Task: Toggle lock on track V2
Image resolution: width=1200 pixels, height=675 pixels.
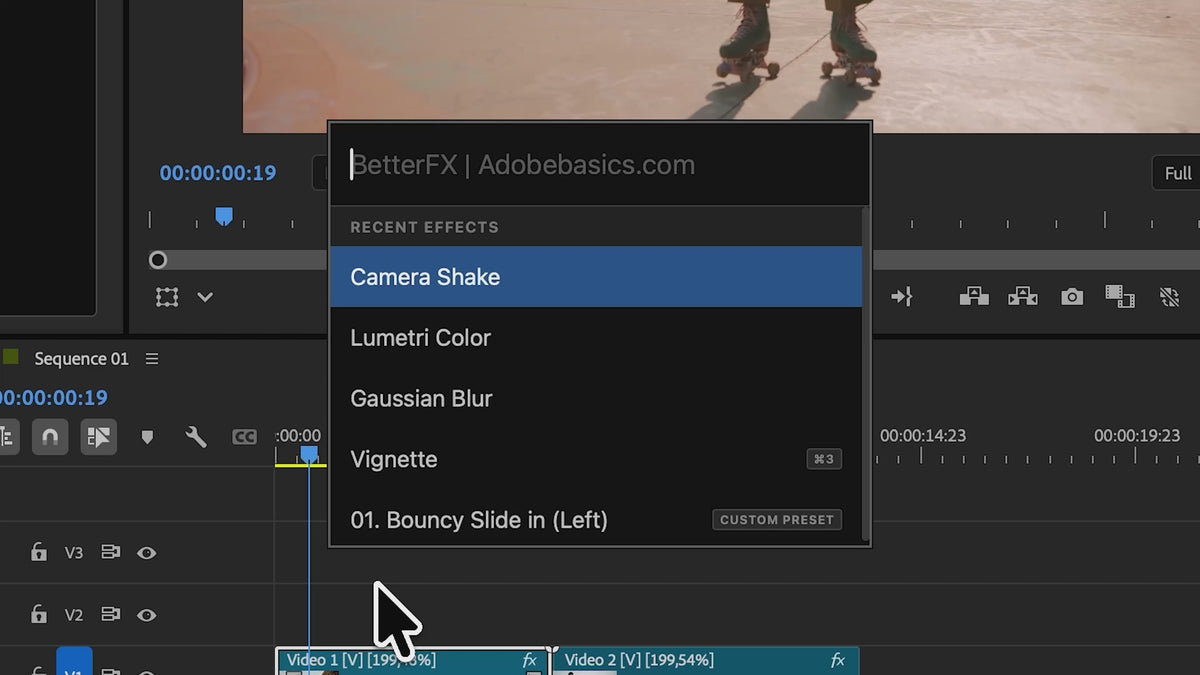Action: (x=39, y=614)
